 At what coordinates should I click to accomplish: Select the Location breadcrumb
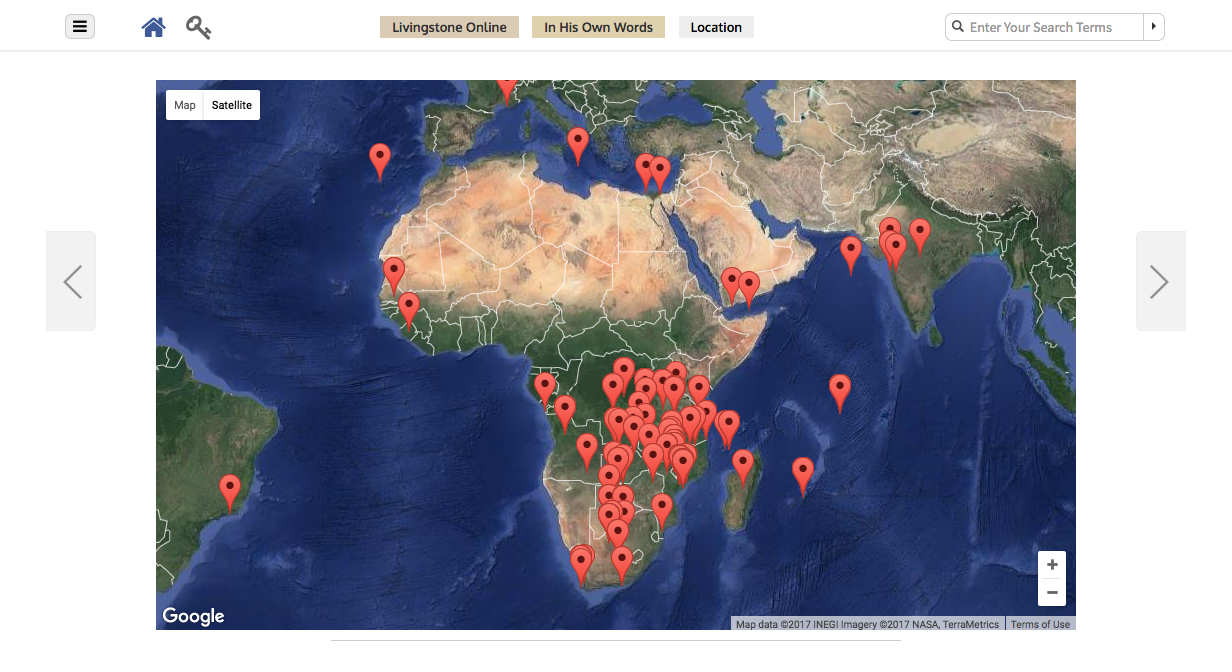click(x=716, y=27)
